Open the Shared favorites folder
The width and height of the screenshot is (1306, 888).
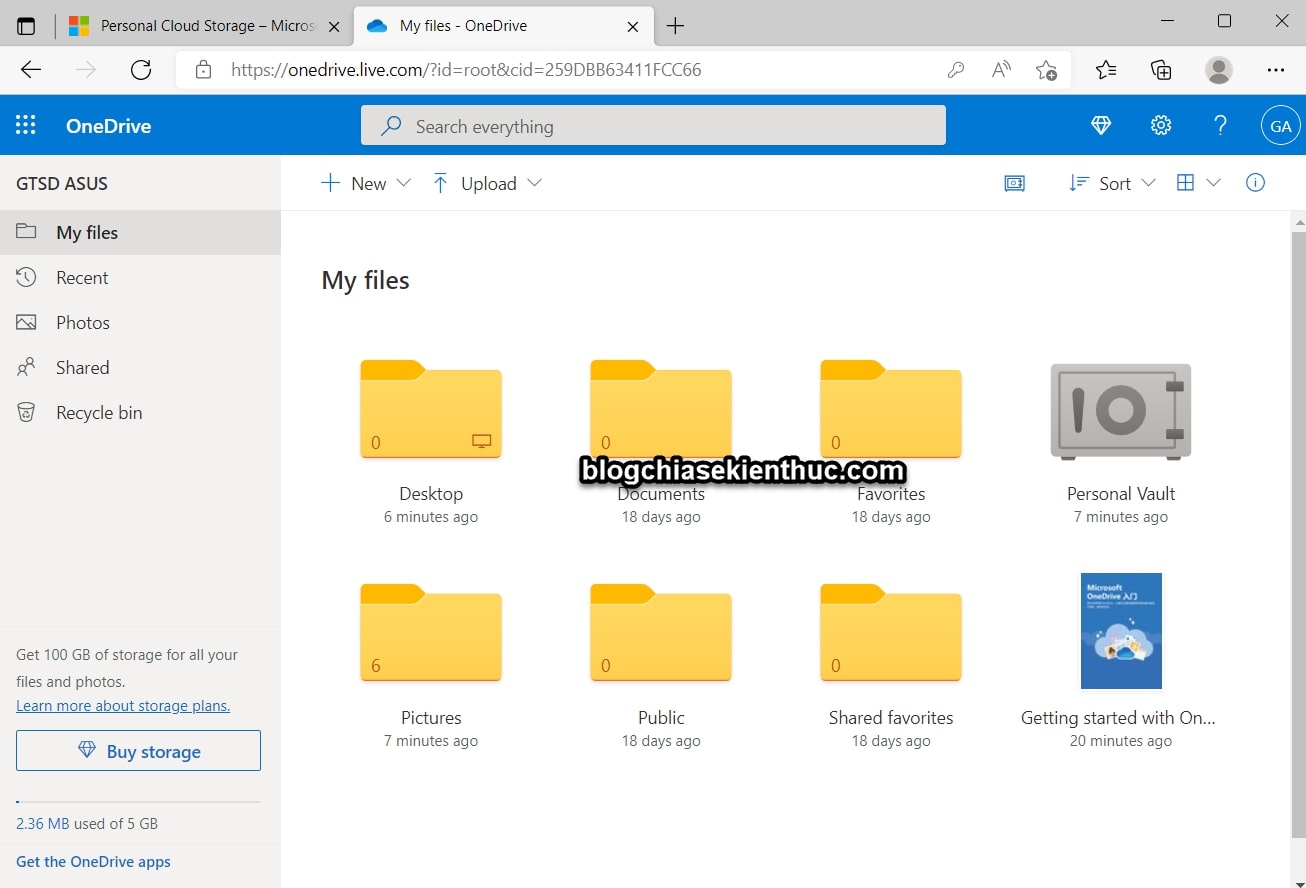pyautogui.click(x=891, y=633)
